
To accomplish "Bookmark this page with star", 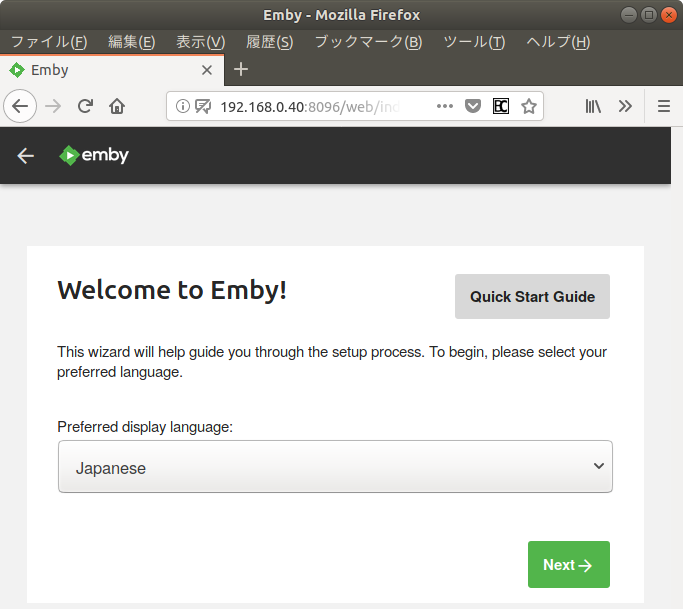I will click(x=529, y=106).
